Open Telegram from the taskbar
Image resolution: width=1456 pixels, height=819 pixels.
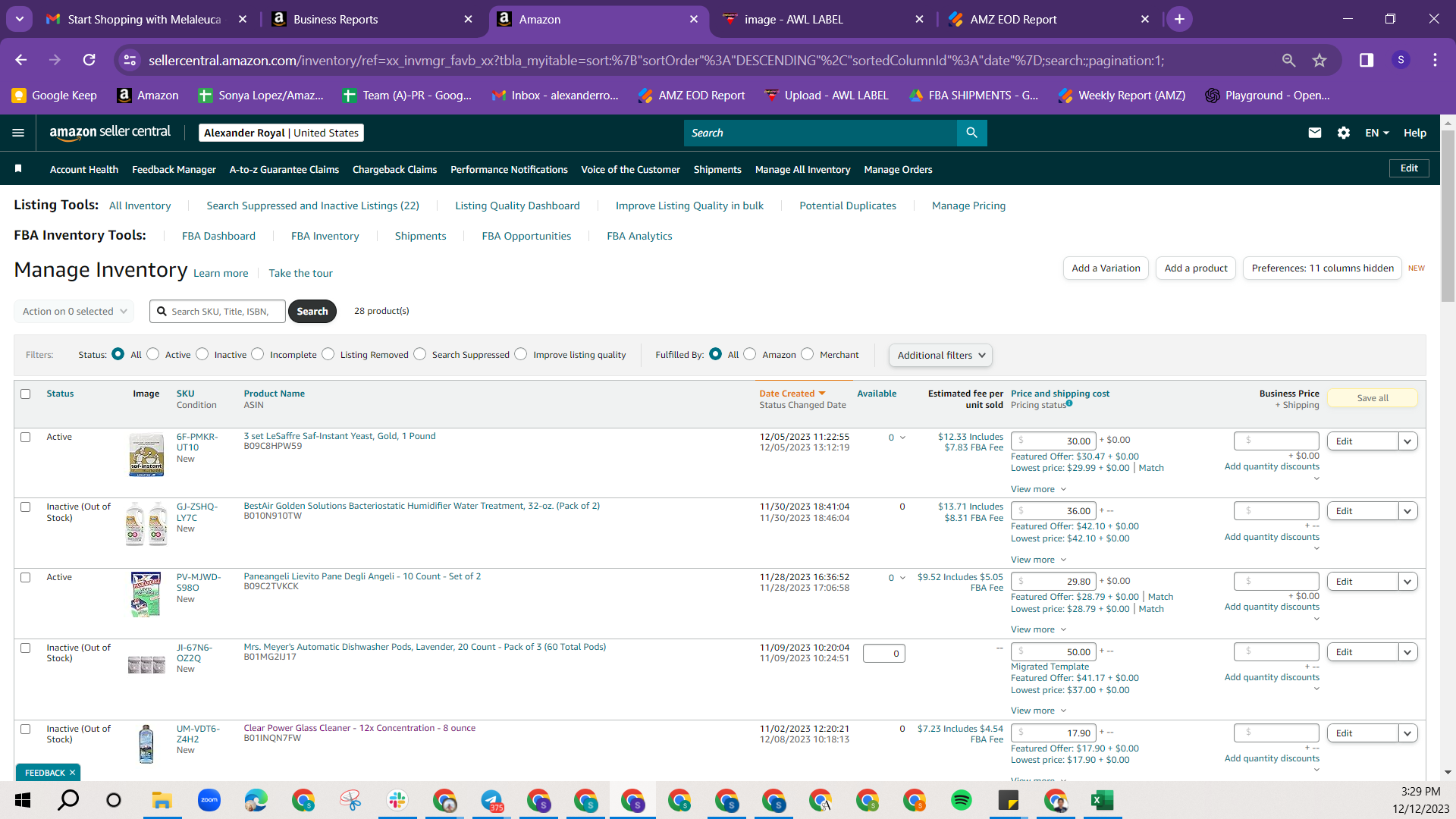point(491,800)
